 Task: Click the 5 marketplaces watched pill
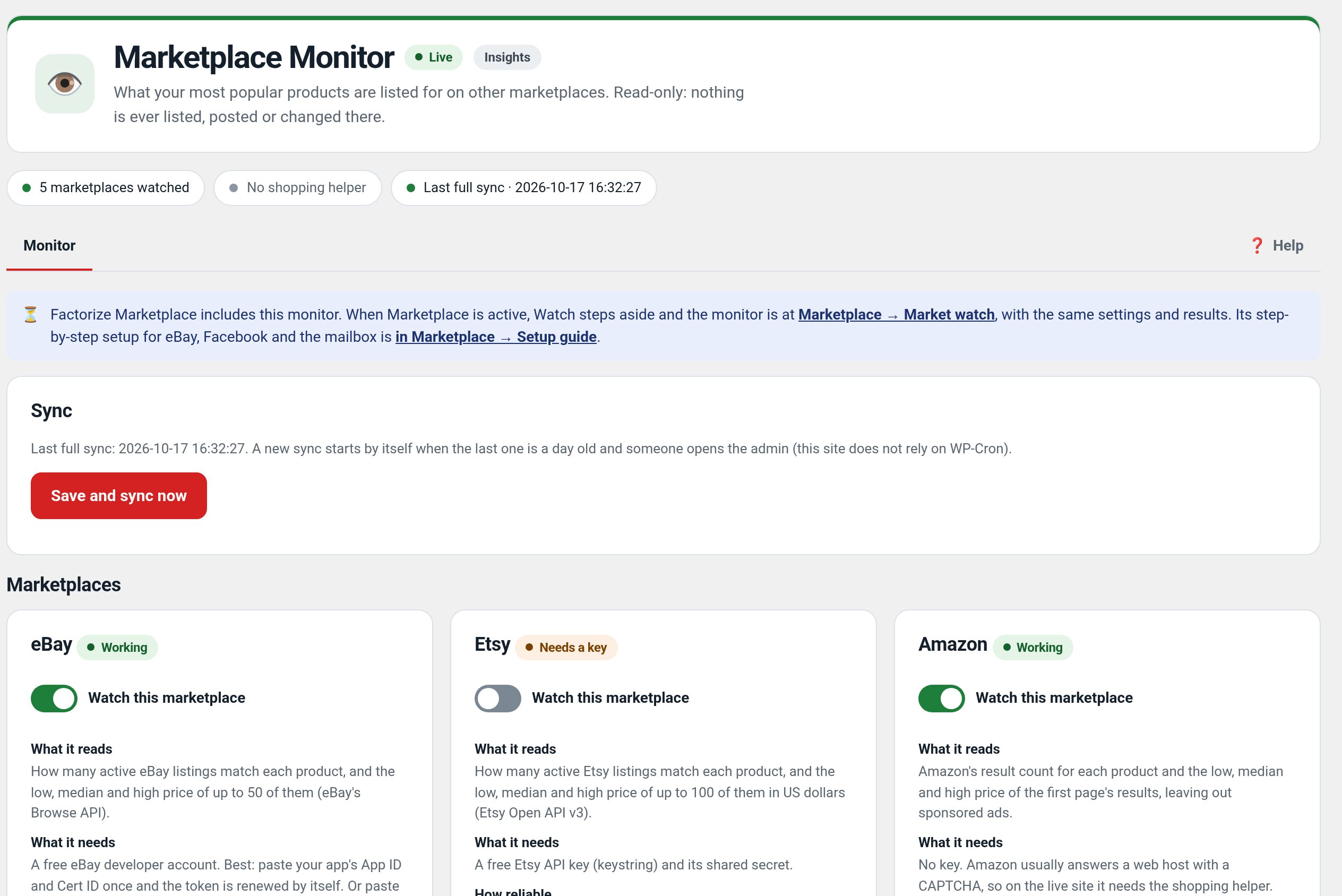pyautogui.click(x=106, y=187)
